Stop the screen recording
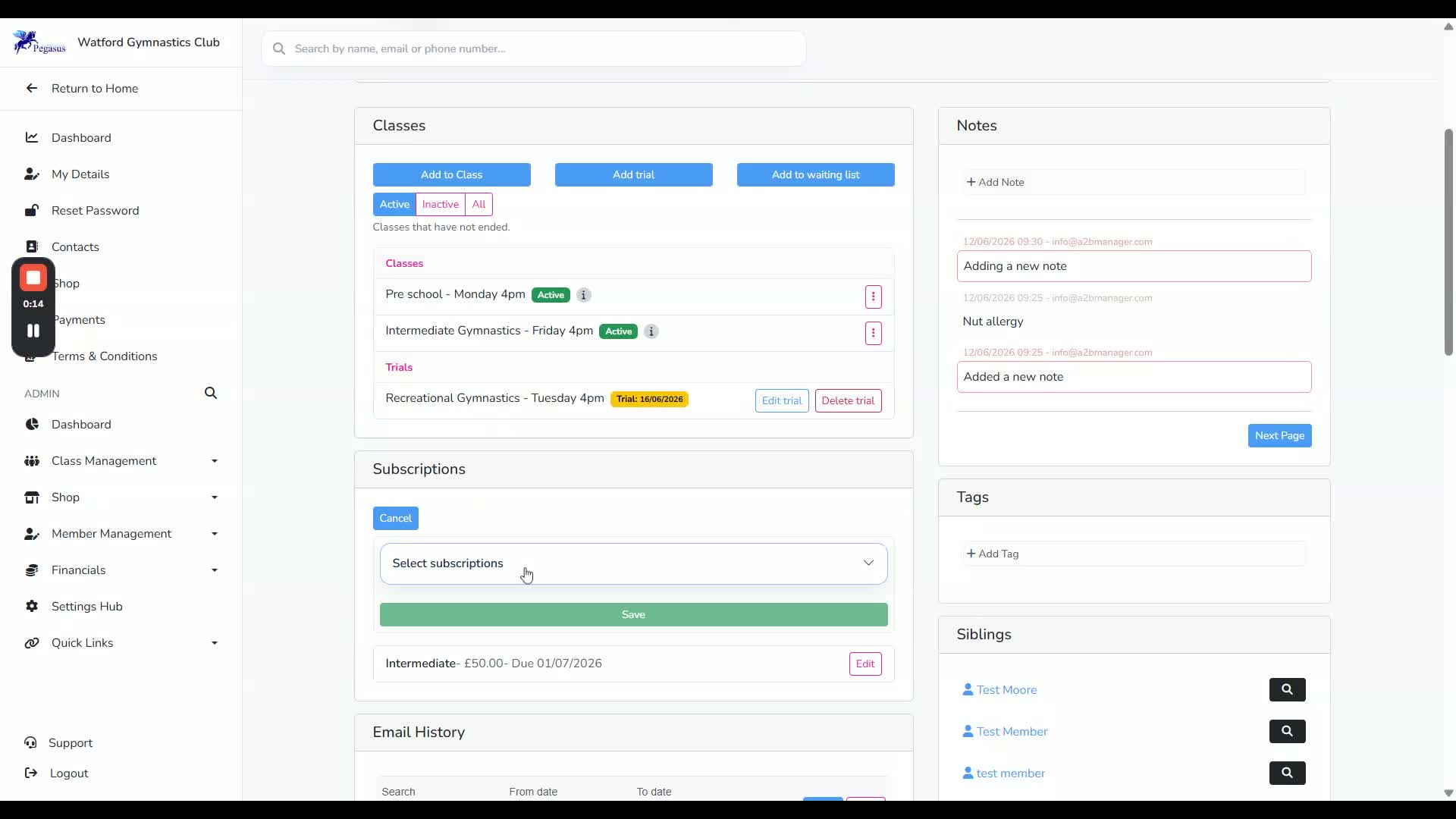The height and width of the screenshot is (819, 1456). point(33,278)
